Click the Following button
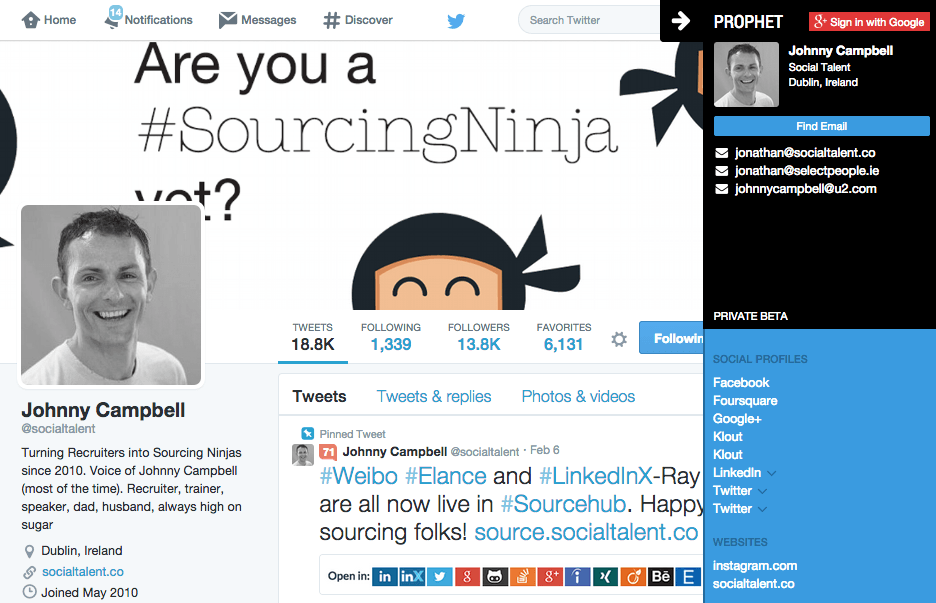 point(672,338)
